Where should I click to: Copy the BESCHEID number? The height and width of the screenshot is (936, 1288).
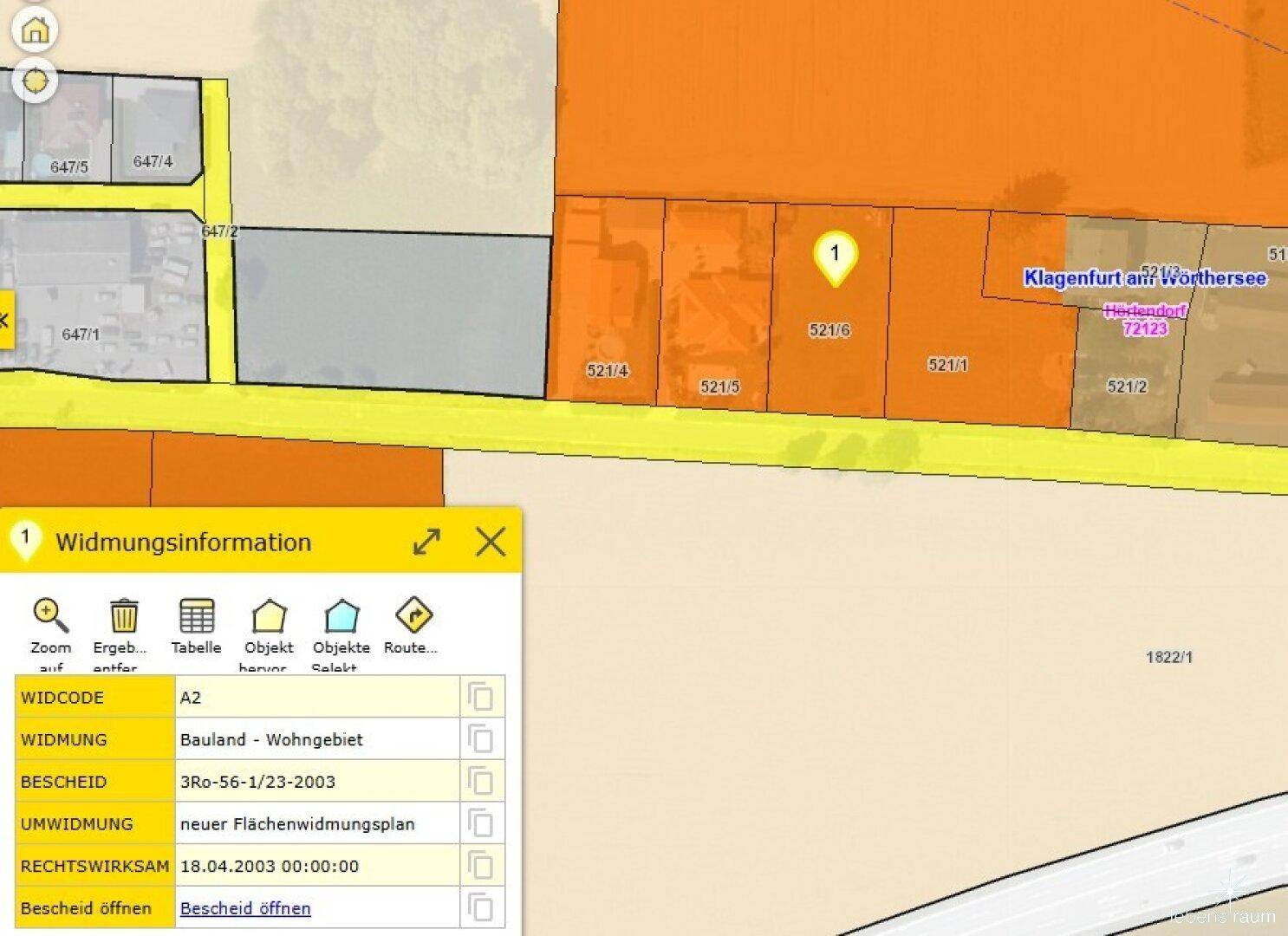coord(480,781)
